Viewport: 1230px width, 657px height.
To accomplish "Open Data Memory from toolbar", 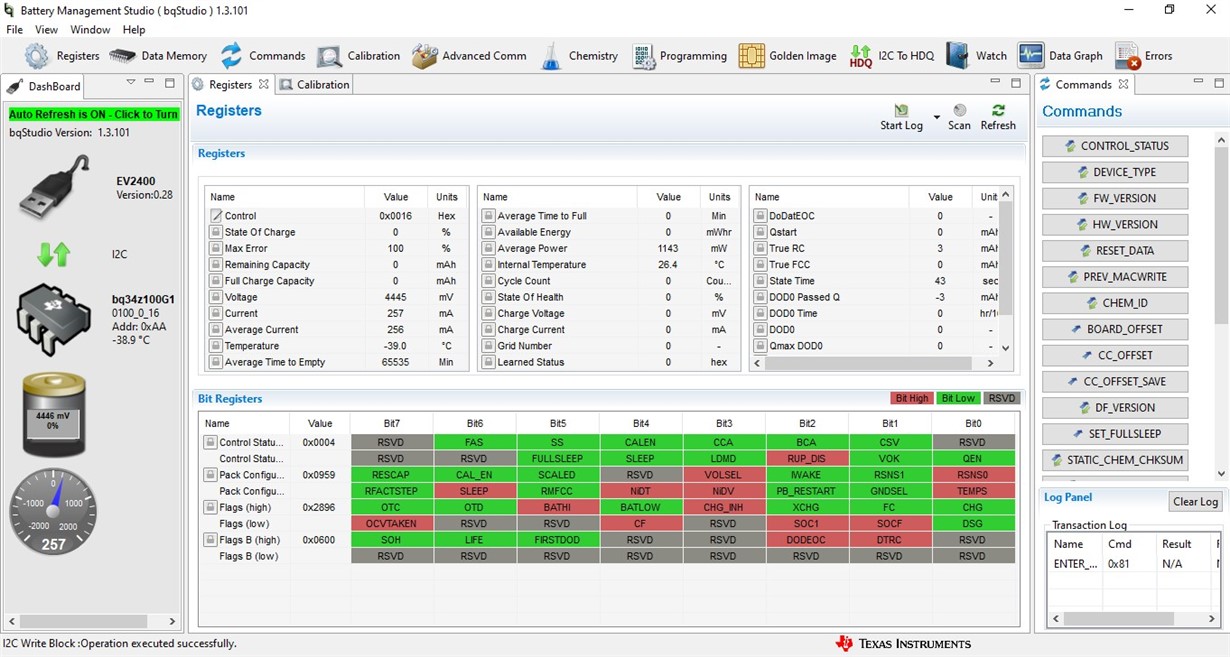I will click(122, 56).
